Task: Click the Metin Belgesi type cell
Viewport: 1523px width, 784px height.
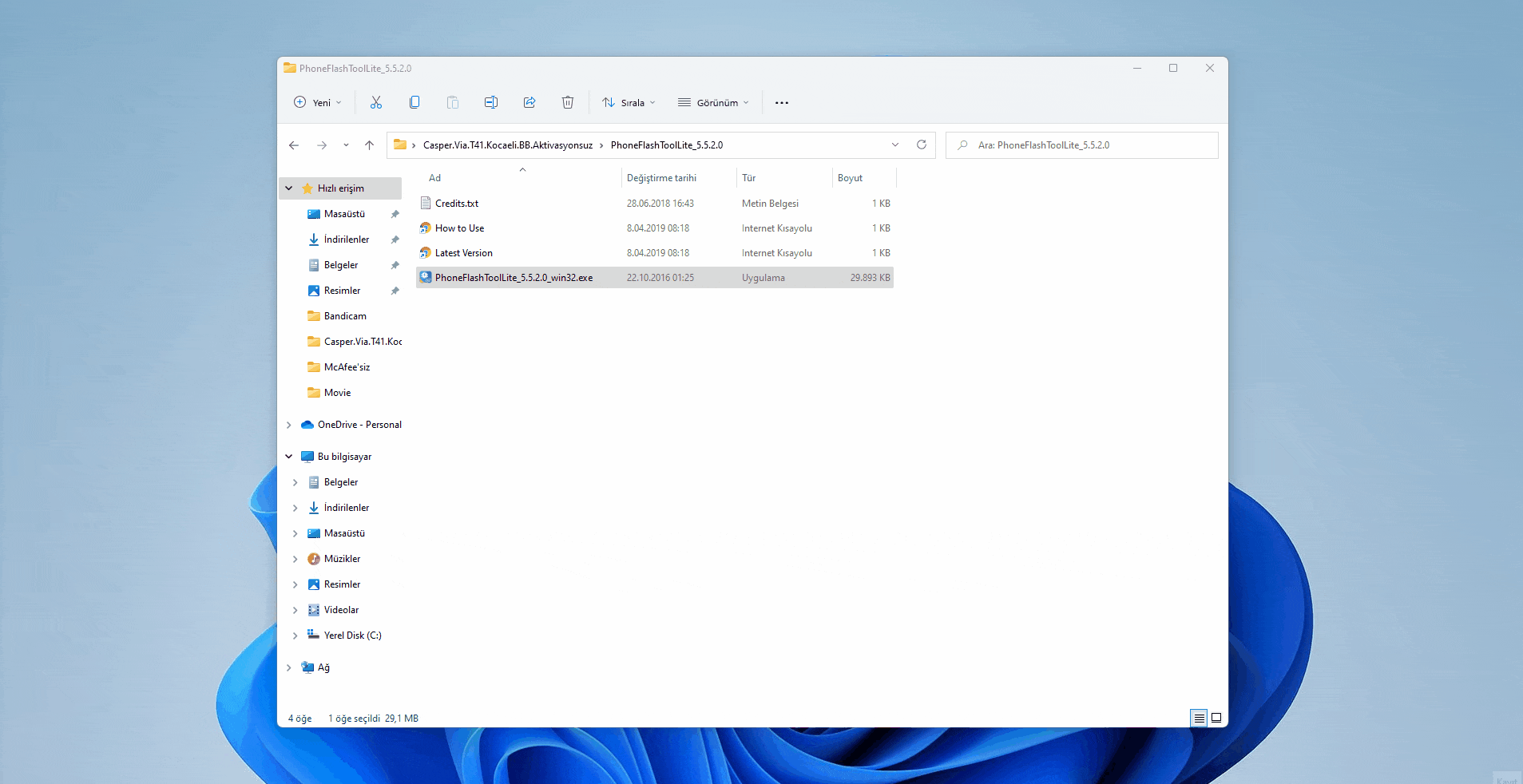Action: click(x=770, y=204)
